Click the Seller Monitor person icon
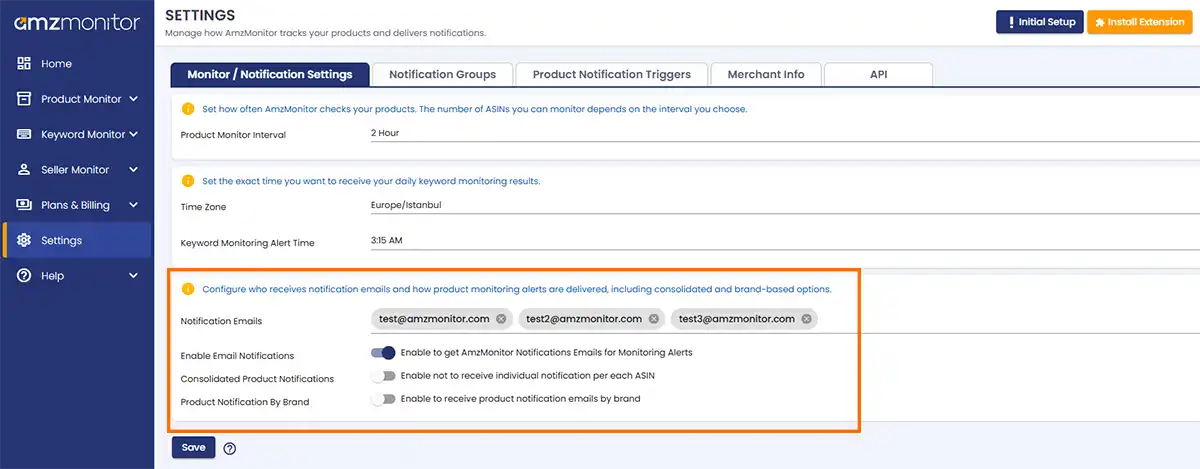1200x469 pixels. pos(24,170)
